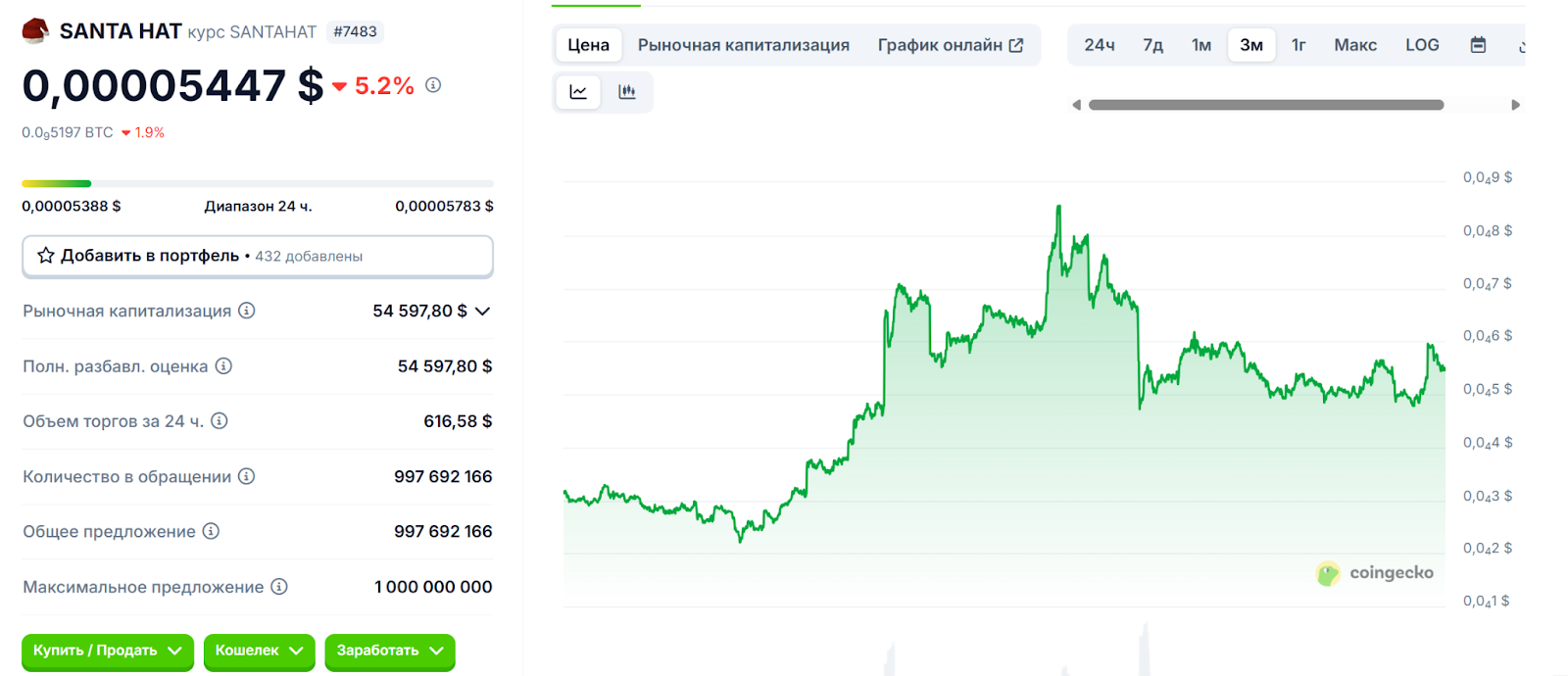Viewport: 1568px width, 676px height.
Task: Open Купить / Продать dropdown
Action: [x=108, y=651]
